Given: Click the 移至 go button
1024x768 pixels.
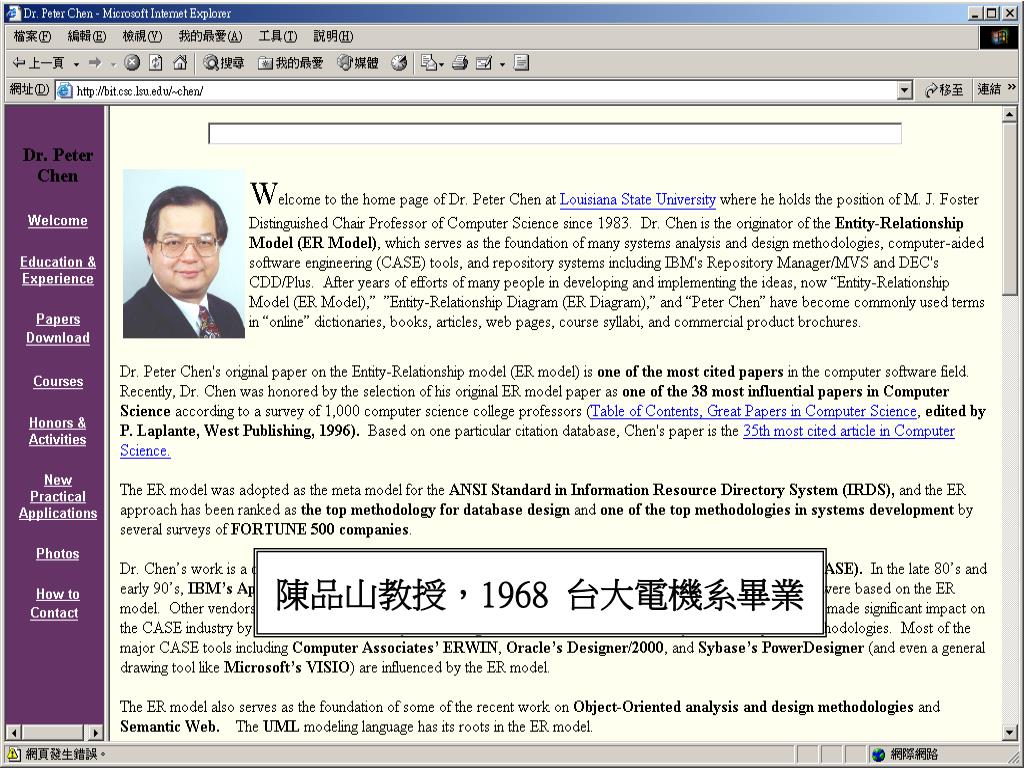Looking at the screenshot, I should (944, 90).
